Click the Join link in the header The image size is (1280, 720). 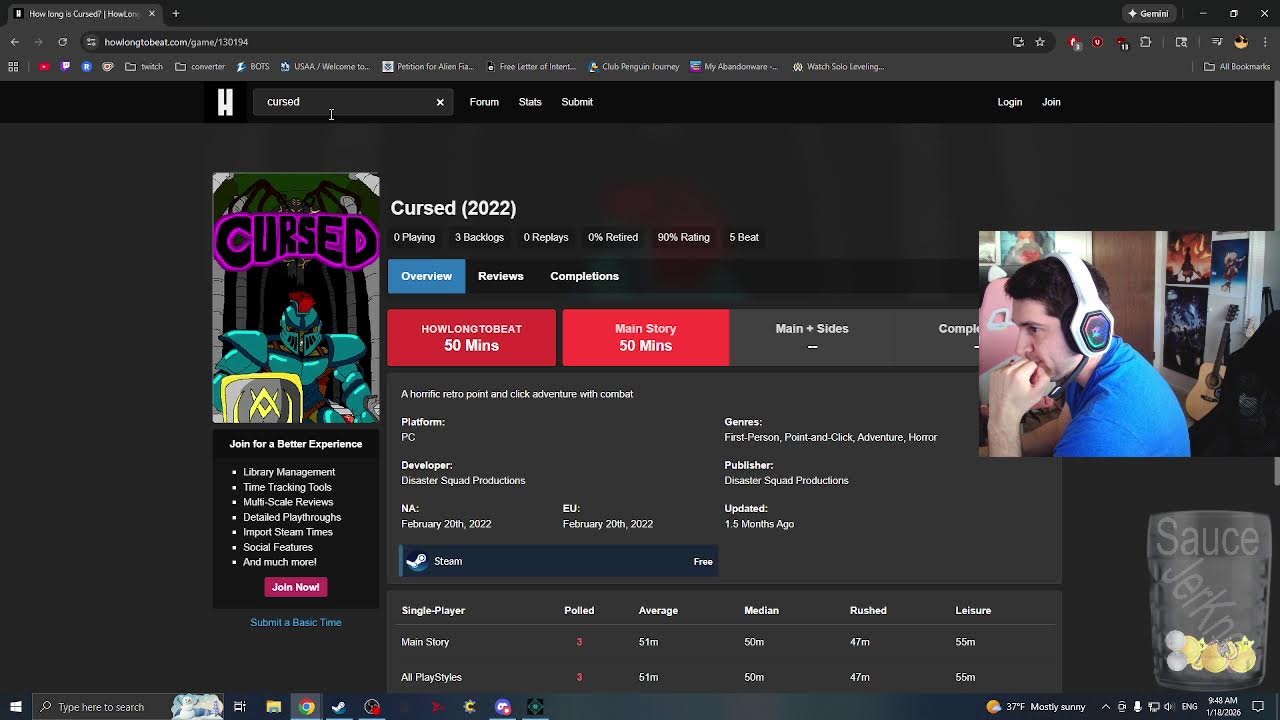tap(1051, 102)
